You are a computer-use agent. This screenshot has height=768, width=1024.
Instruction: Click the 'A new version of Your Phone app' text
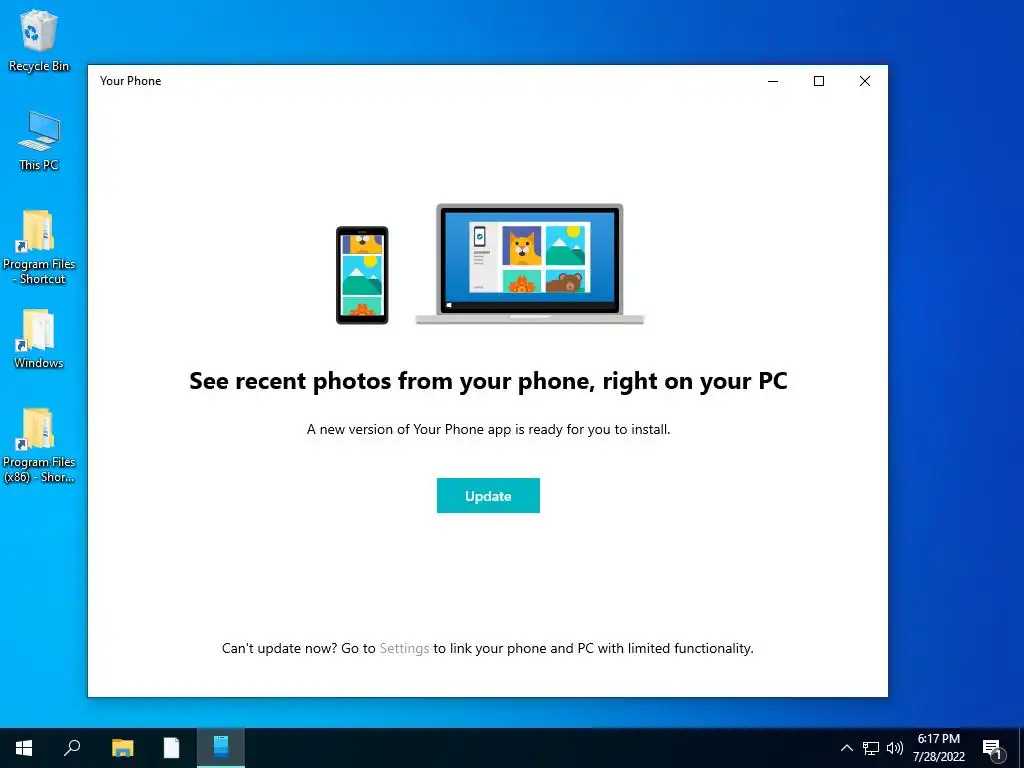pyautogui.click(x=488, y=429)
